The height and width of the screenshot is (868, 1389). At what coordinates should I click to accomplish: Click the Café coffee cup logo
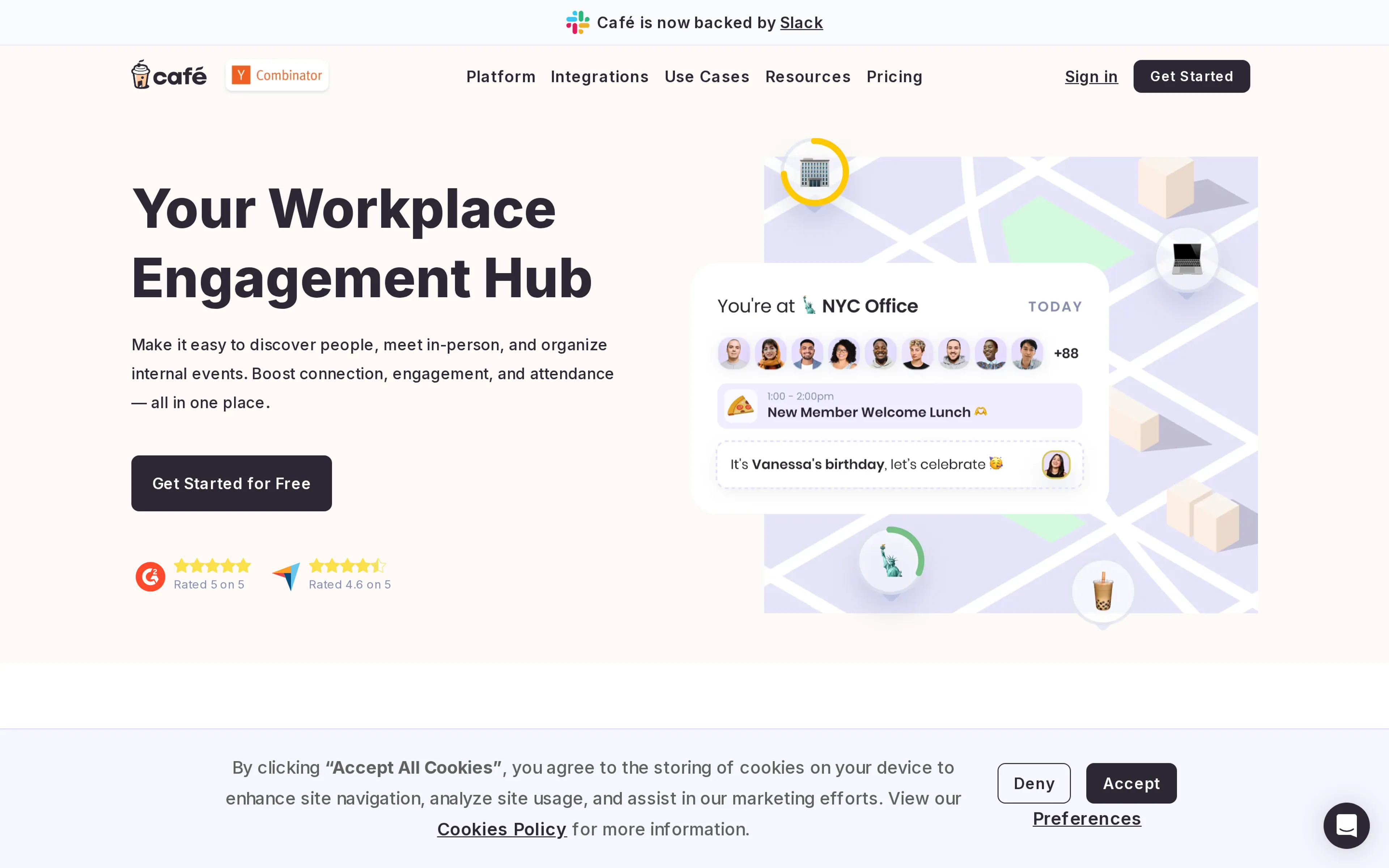(x=169, y=75)
